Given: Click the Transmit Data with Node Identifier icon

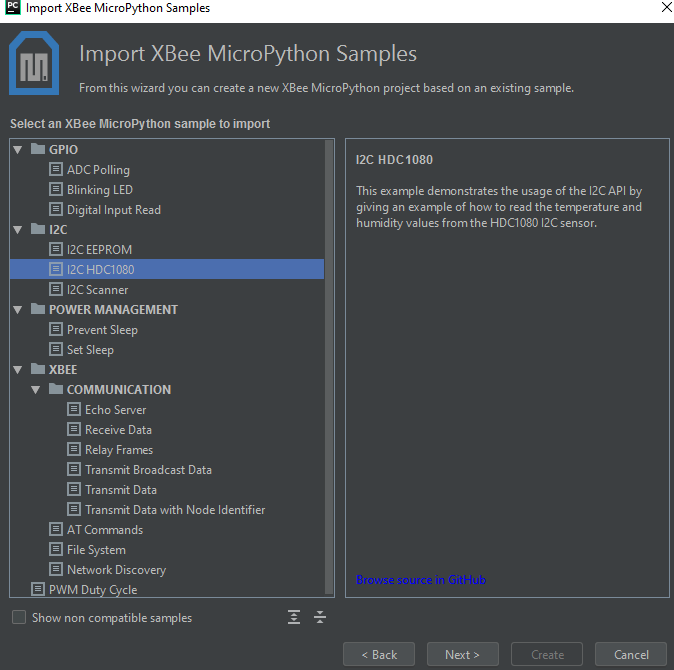Looking at the screenshot, I should (74, 509).
